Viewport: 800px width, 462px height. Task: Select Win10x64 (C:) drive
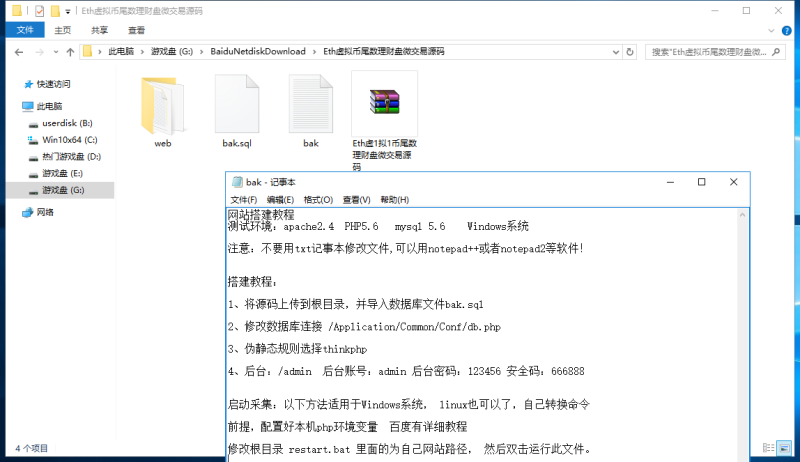[69, 140]
